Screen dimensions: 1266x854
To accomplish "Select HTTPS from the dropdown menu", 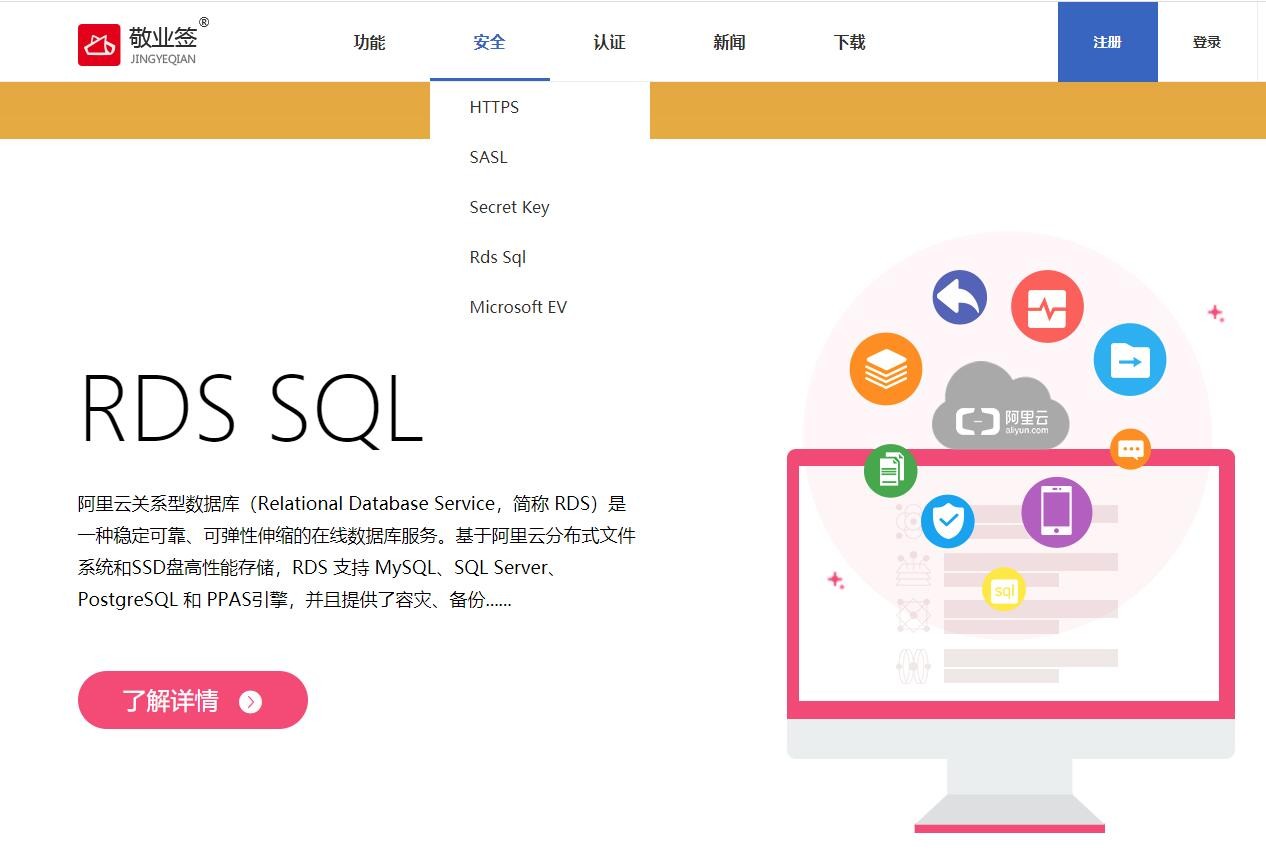I will click(x=540, y=107).
